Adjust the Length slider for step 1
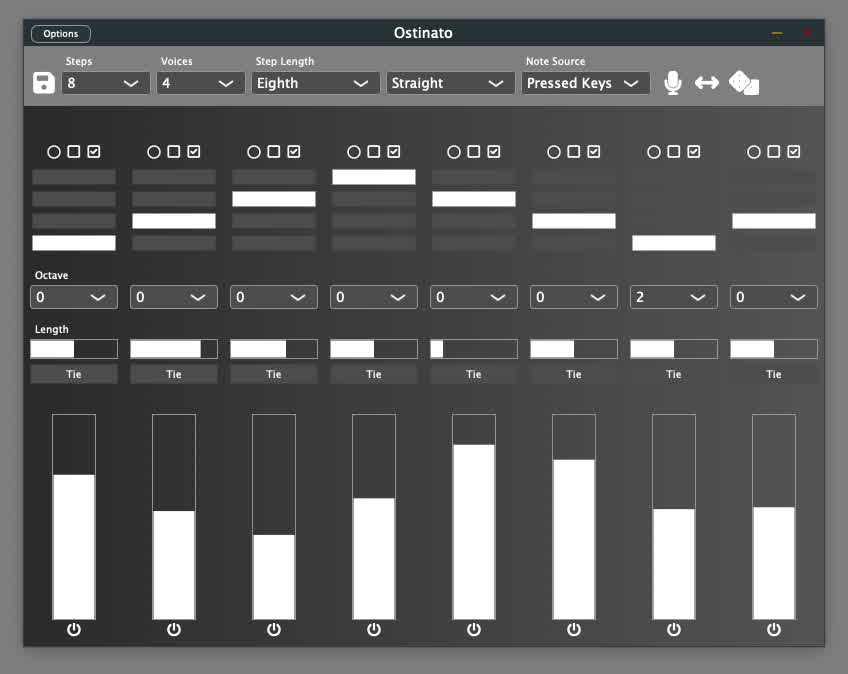The image size is (848, 674). tap(74, 349)
